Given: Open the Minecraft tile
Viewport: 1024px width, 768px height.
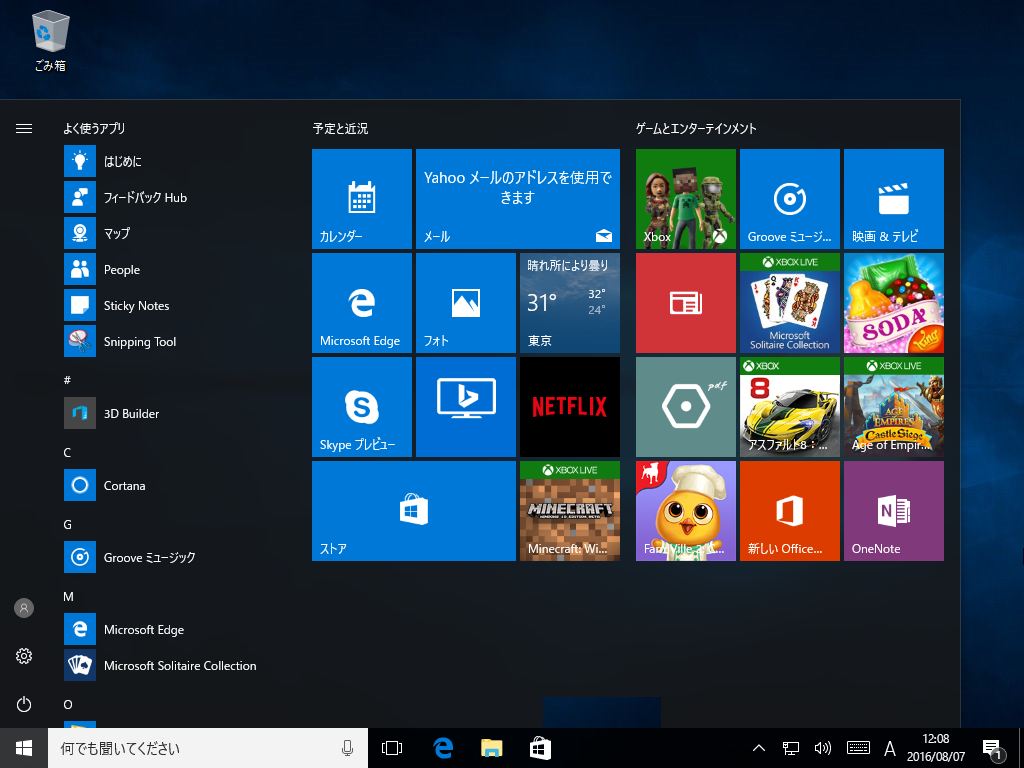Looking at the screenshot, I should tap(569, 511).
